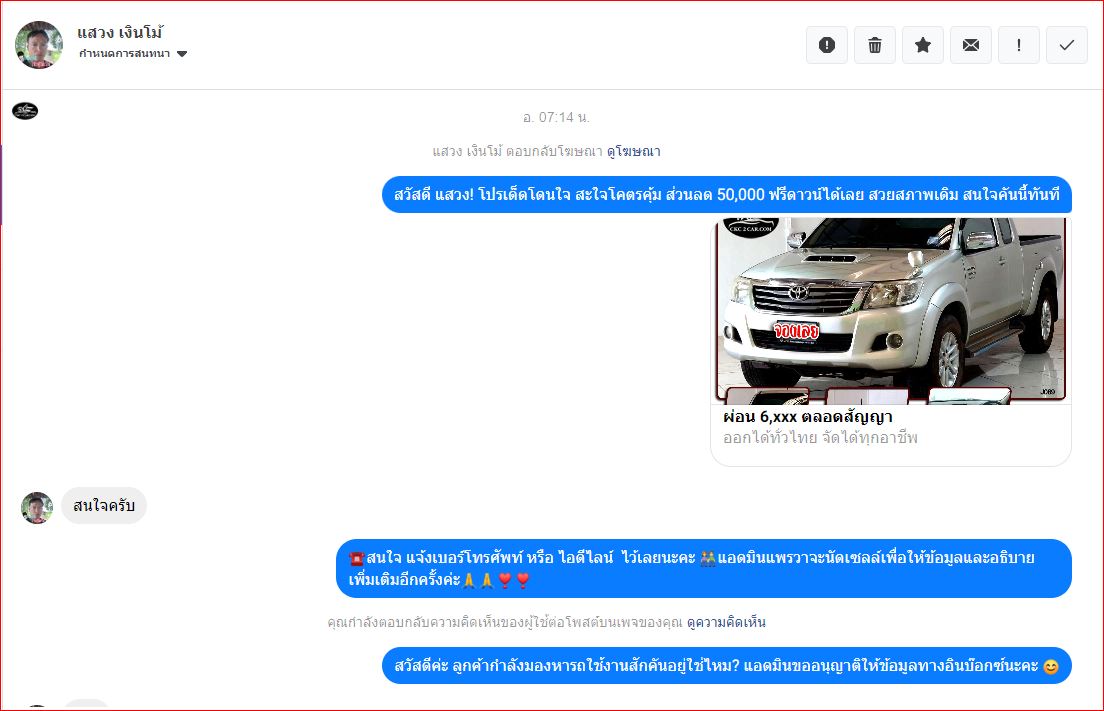
Task: Star this conversation with the star icon
Action: [x=923, y=45]
